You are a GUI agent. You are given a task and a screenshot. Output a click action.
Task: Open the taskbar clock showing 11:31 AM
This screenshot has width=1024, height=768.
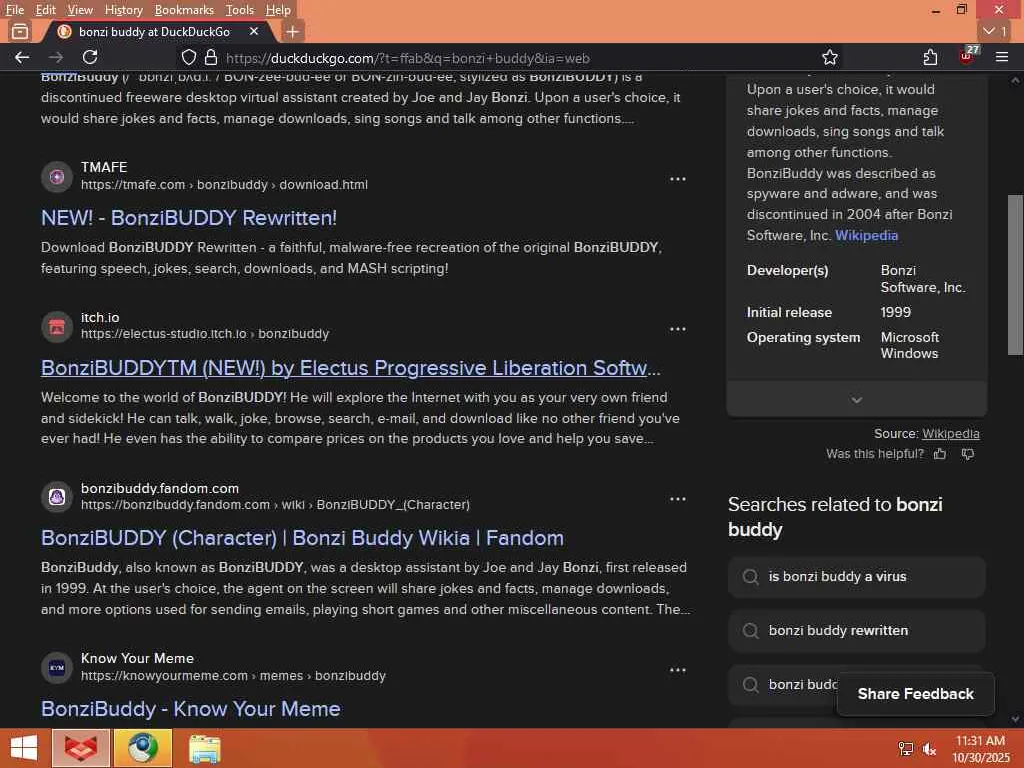[981, 749]
